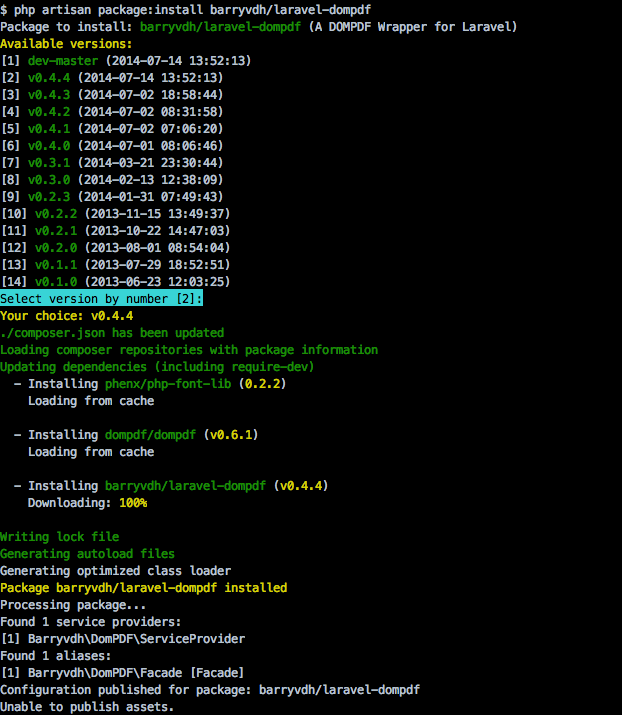The height and width of the screenshot is (715, 622).
Task: Select the 'dev-master' version row
Action: click(126, 61)
